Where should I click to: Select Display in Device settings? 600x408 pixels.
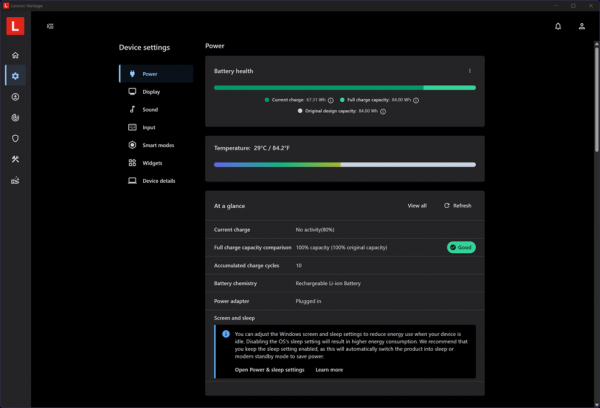click(x=156, y=92)
